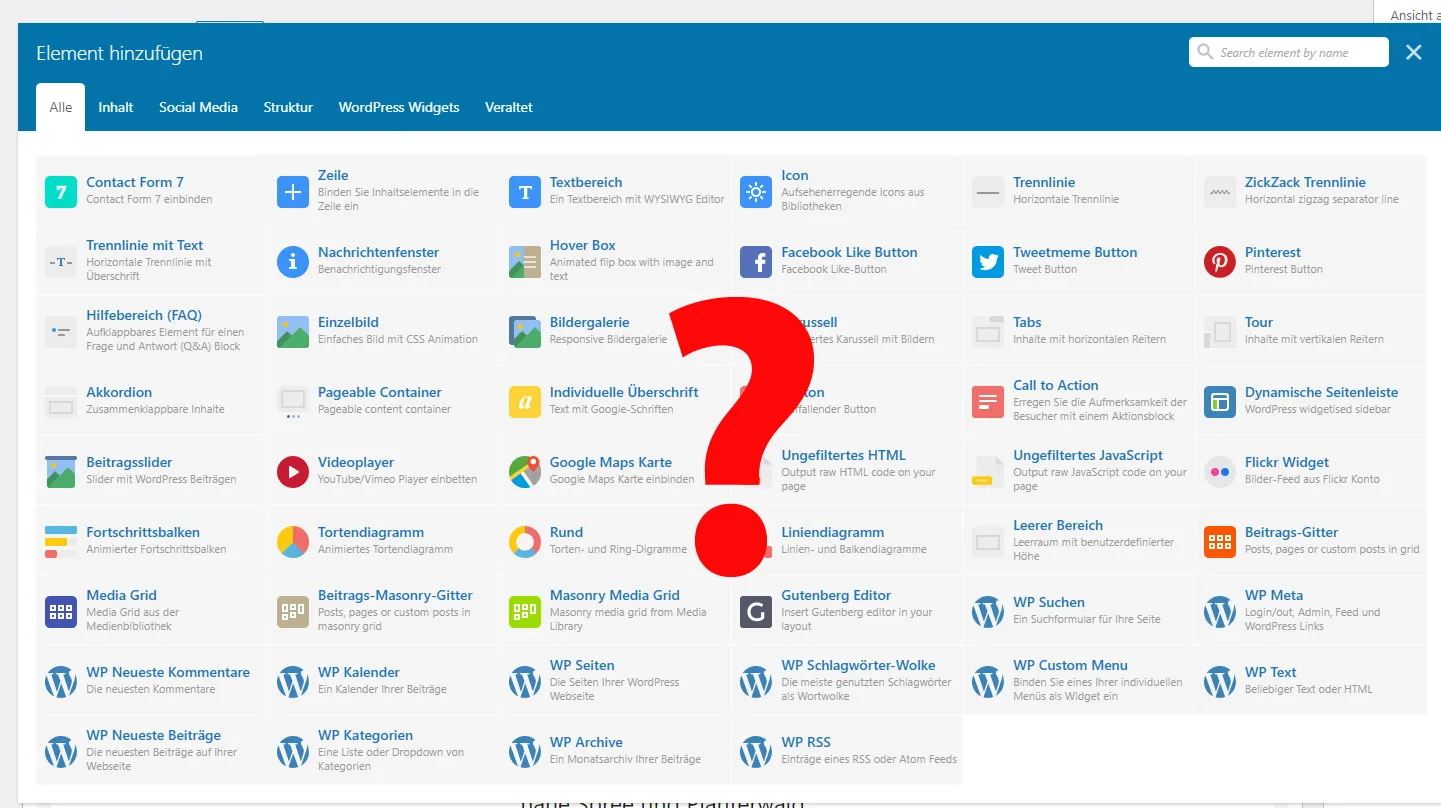Select the Contact Form 7 icon
This screenshot has height=808, width=1441.
coord(61,191)
